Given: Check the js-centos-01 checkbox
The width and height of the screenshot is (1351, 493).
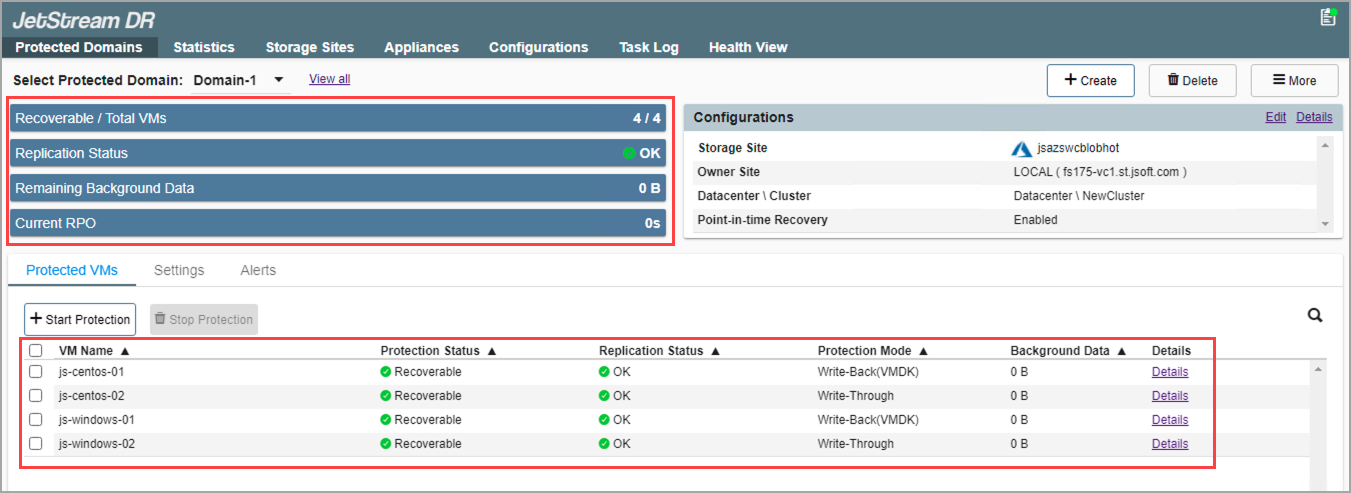Looking at the screenshot, I should click(36, 372).
